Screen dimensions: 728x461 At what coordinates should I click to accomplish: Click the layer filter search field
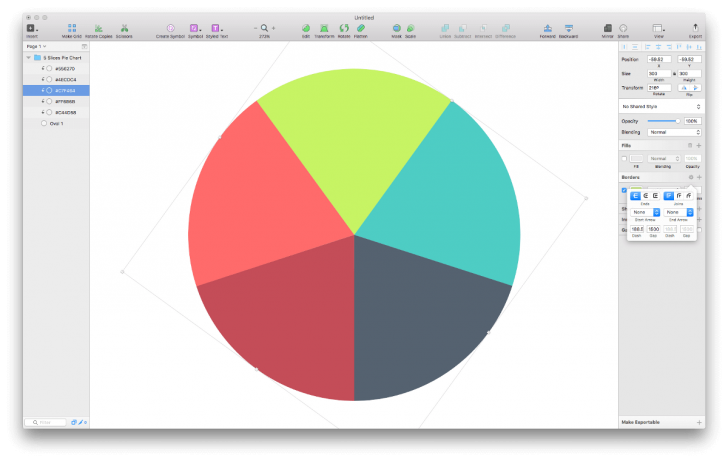coord(46,422)
